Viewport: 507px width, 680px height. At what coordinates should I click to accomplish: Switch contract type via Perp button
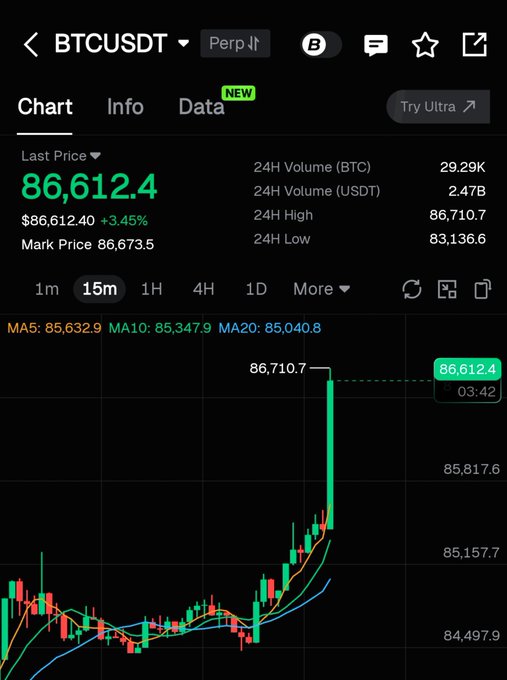coord(235,43)
